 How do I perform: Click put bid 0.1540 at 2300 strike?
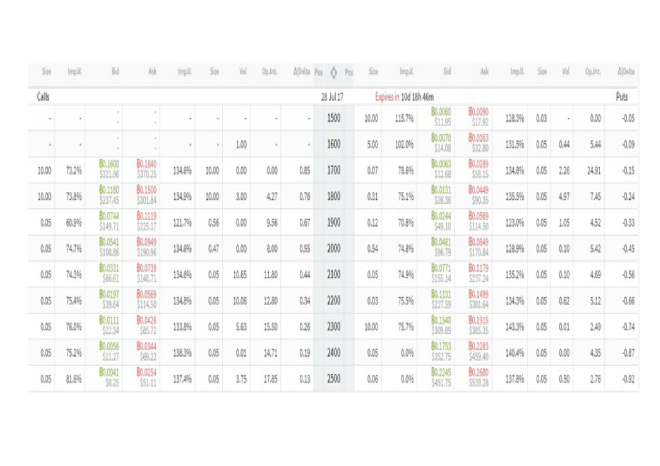tap(441, 322)
